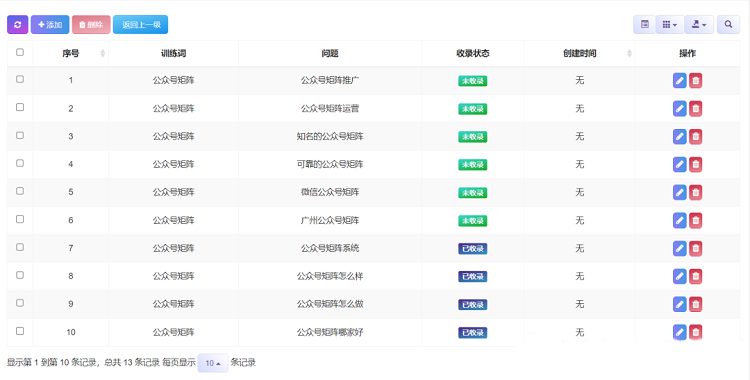Click the 公众号矩阵哪家好 question cell
The height and width of the screenshot is (380, 750).
pos(330,332)
